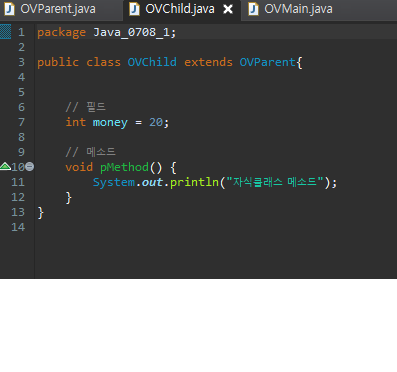
Task: Click the '// 필드' comment on line 6
Action: click(x=86, y=107)
